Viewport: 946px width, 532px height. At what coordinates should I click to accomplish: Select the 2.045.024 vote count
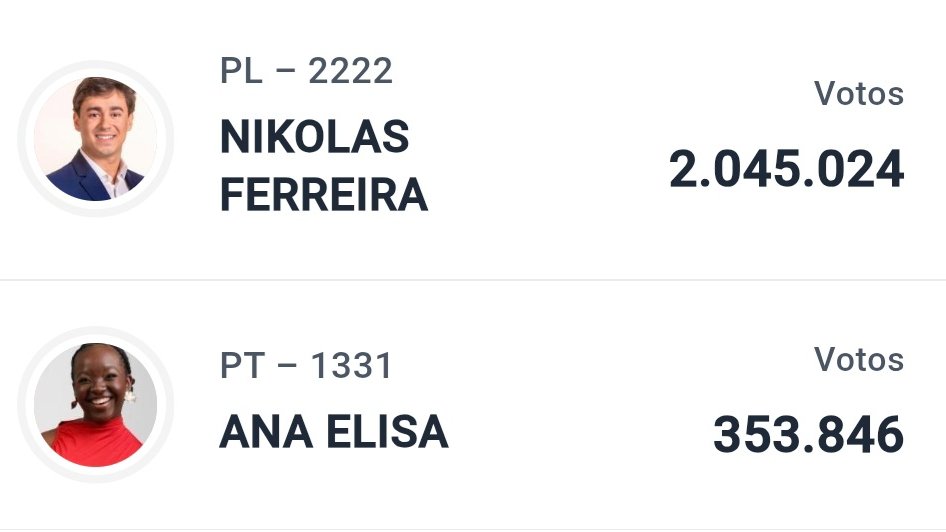pyautogui.click(x=786, y=169)
